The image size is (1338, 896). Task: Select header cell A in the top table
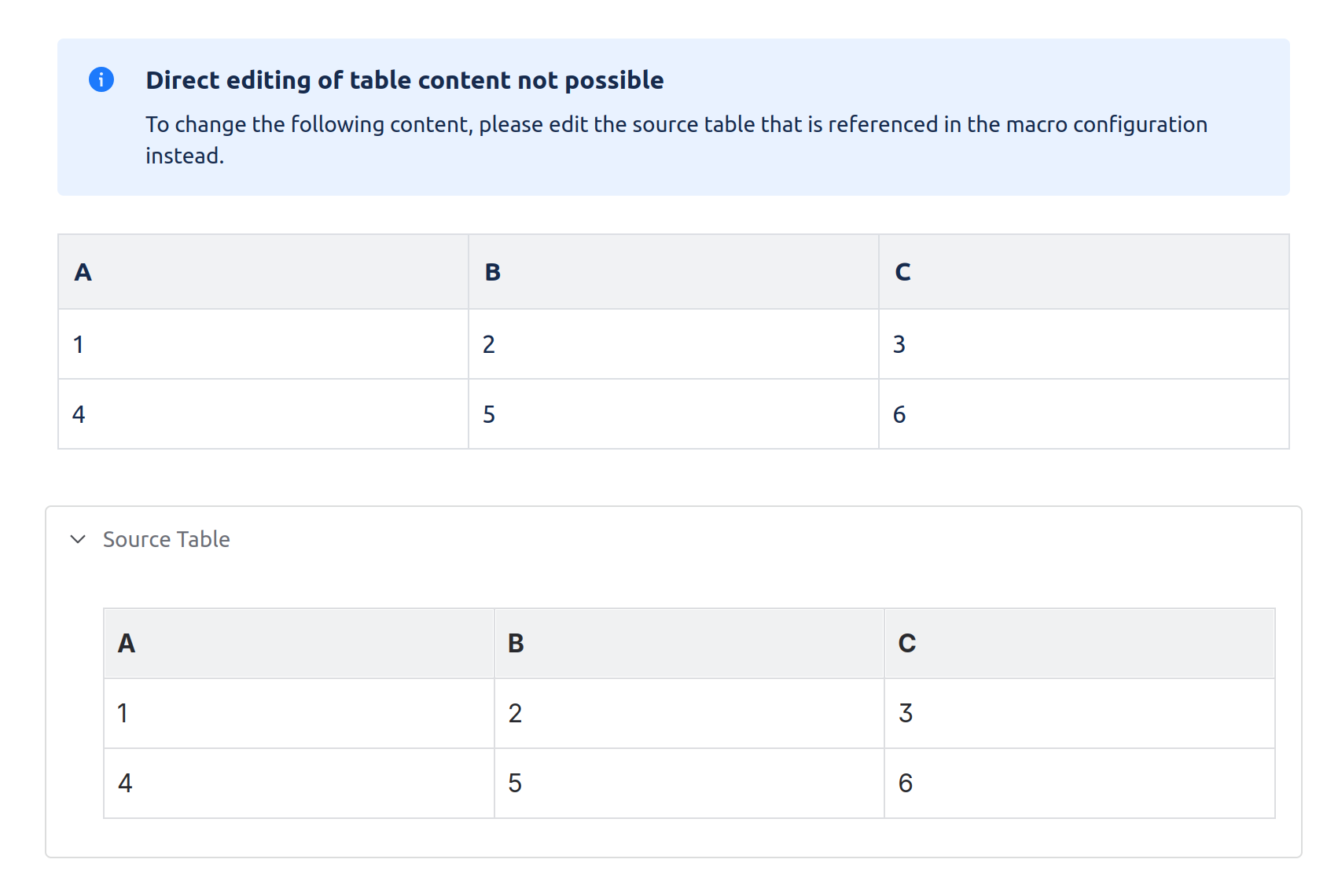click(x=263, y=272)
